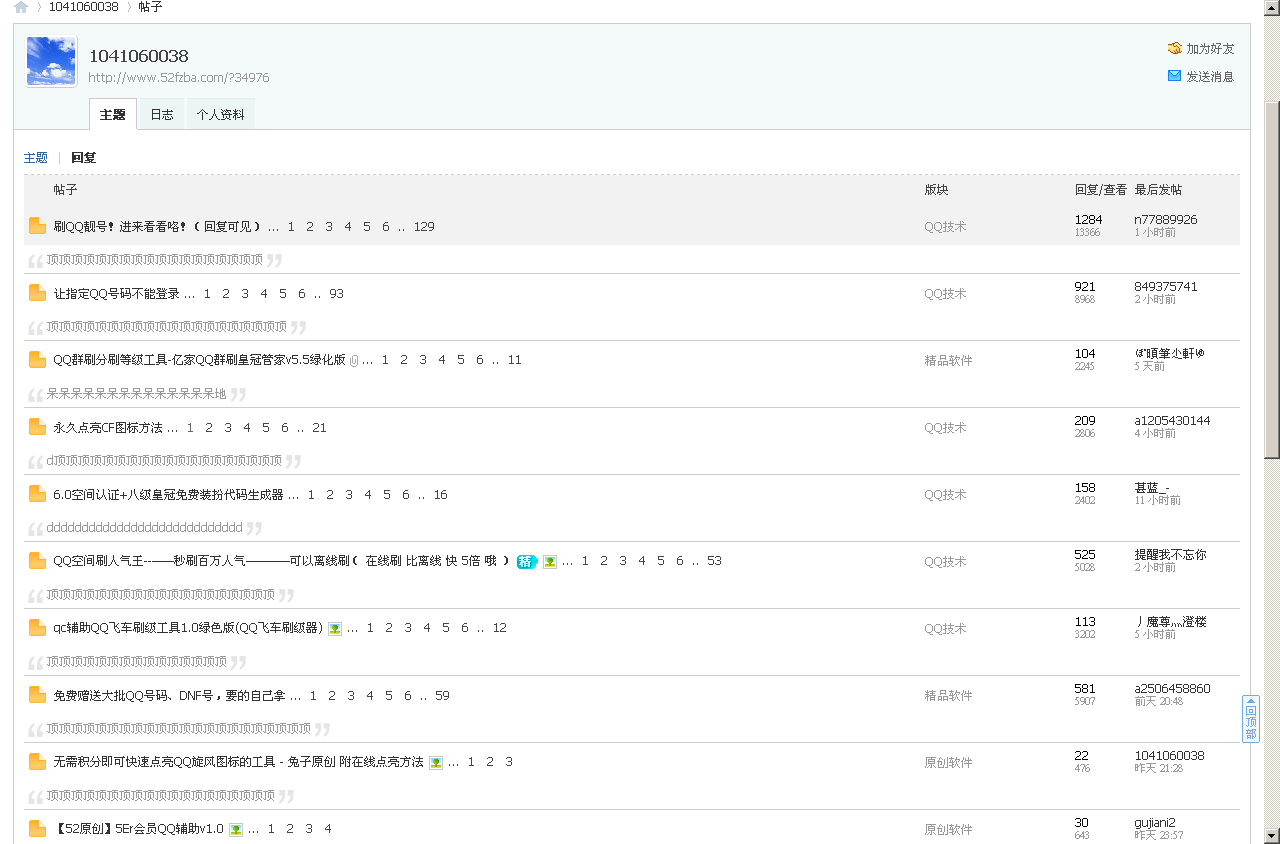Open thread 6.0空间认证+八级皇冠免费装扮代码生成器

pos(169,495)
